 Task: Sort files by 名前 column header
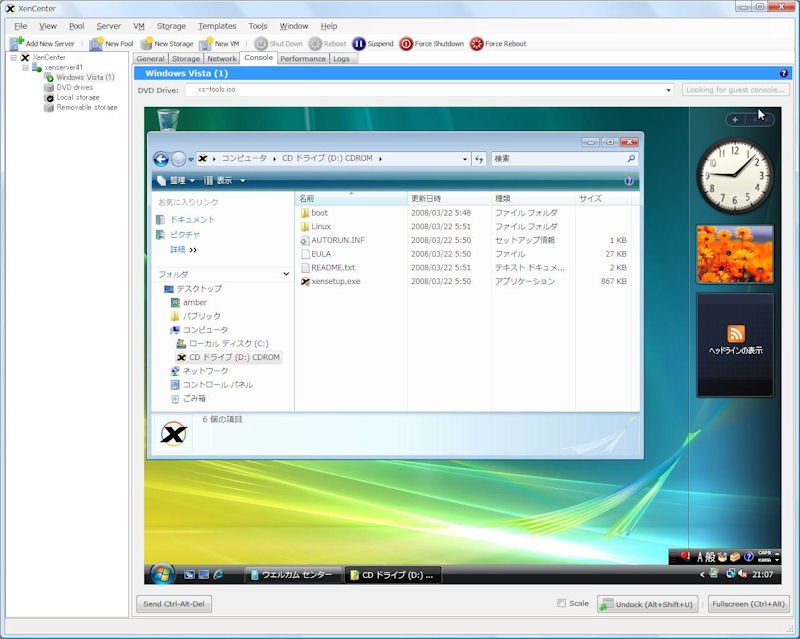pos(352,199)
